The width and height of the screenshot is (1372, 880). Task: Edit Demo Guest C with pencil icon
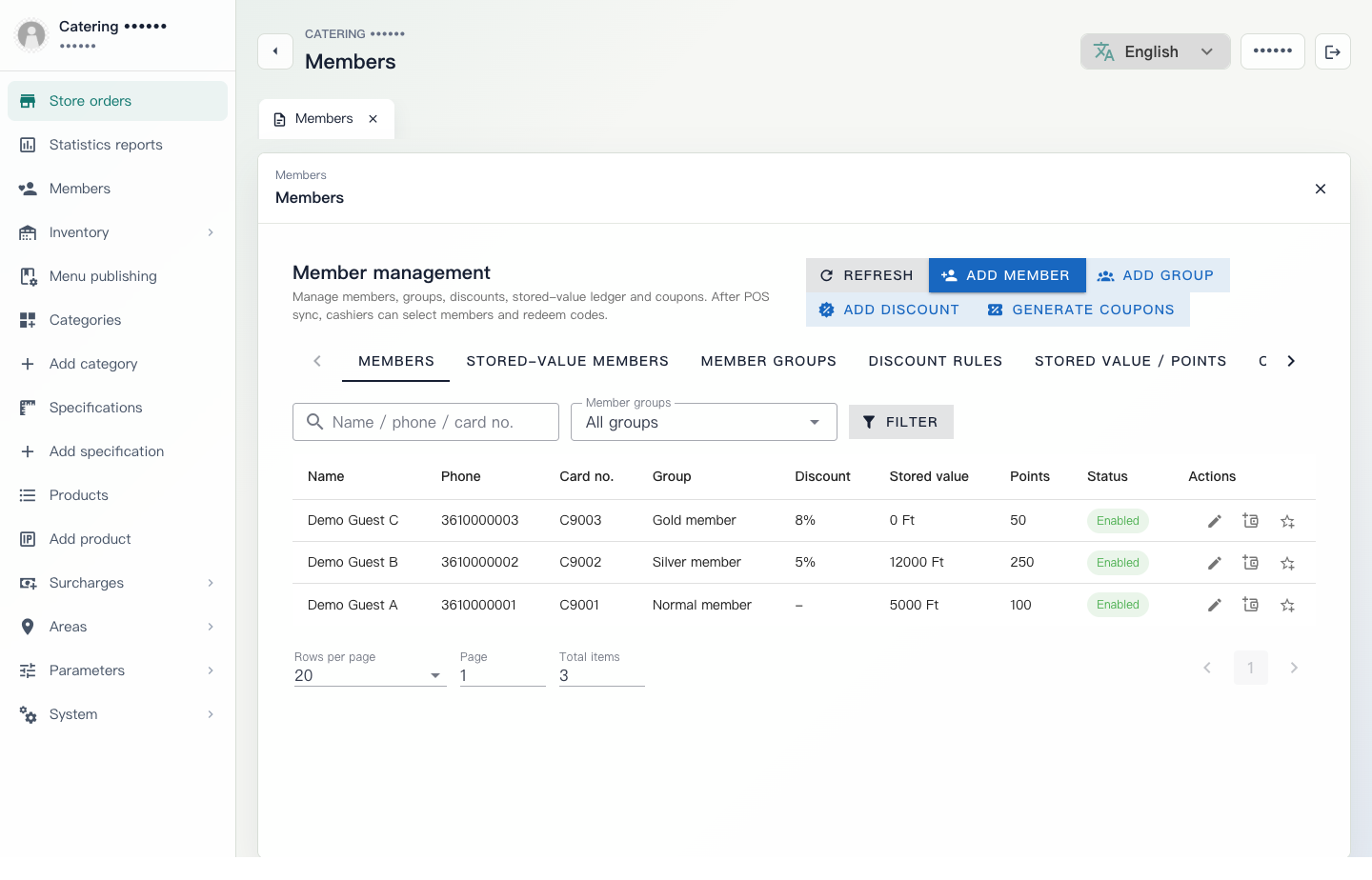coord(1214,521)
